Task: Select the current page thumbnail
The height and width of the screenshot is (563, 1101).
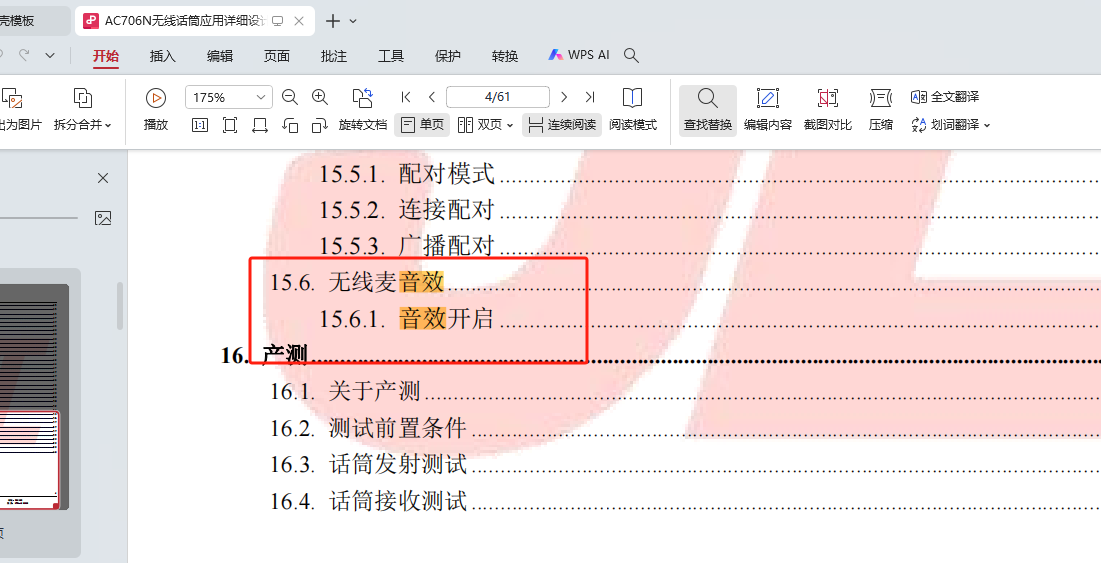Action: click(30, 460)
